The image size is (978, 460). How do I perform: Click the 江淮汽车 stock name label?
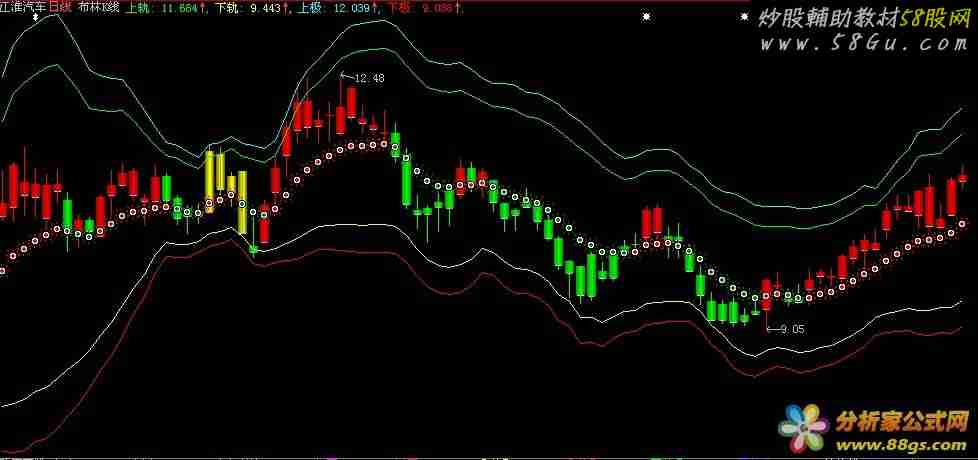(22, 7)
